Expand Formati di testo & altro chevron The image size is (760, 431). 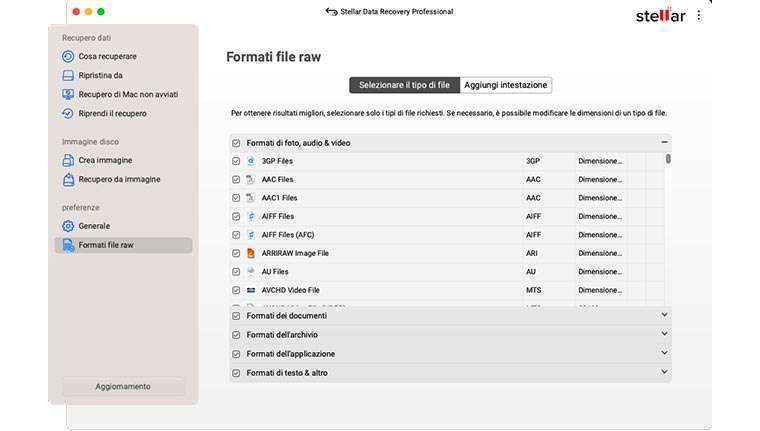[664, 372]
